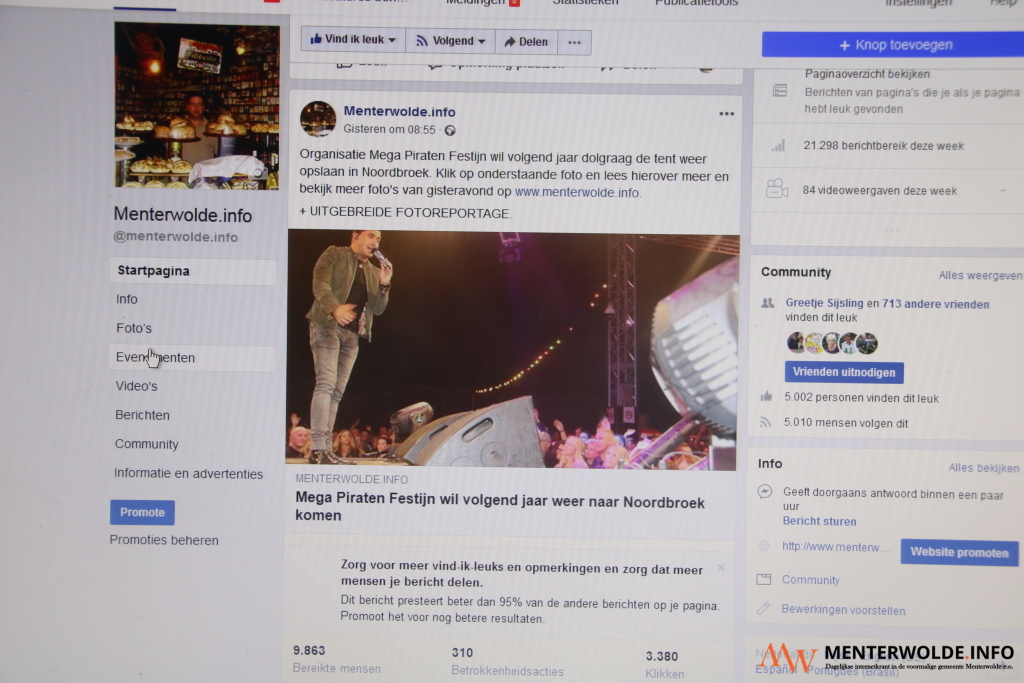Click the blue Promote button
Image resolution: width=1024 pixels, height=683 pixels.
pyautogui.click(x=142, y=513)
